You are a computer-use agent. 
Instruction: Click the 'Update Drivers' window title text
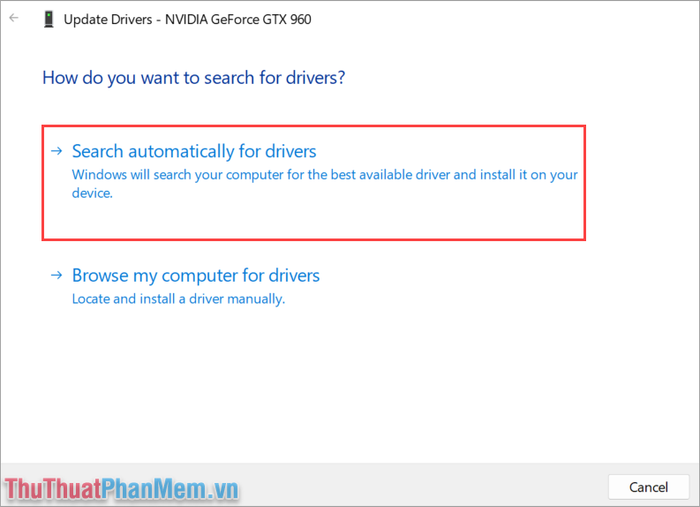point(108,19)
